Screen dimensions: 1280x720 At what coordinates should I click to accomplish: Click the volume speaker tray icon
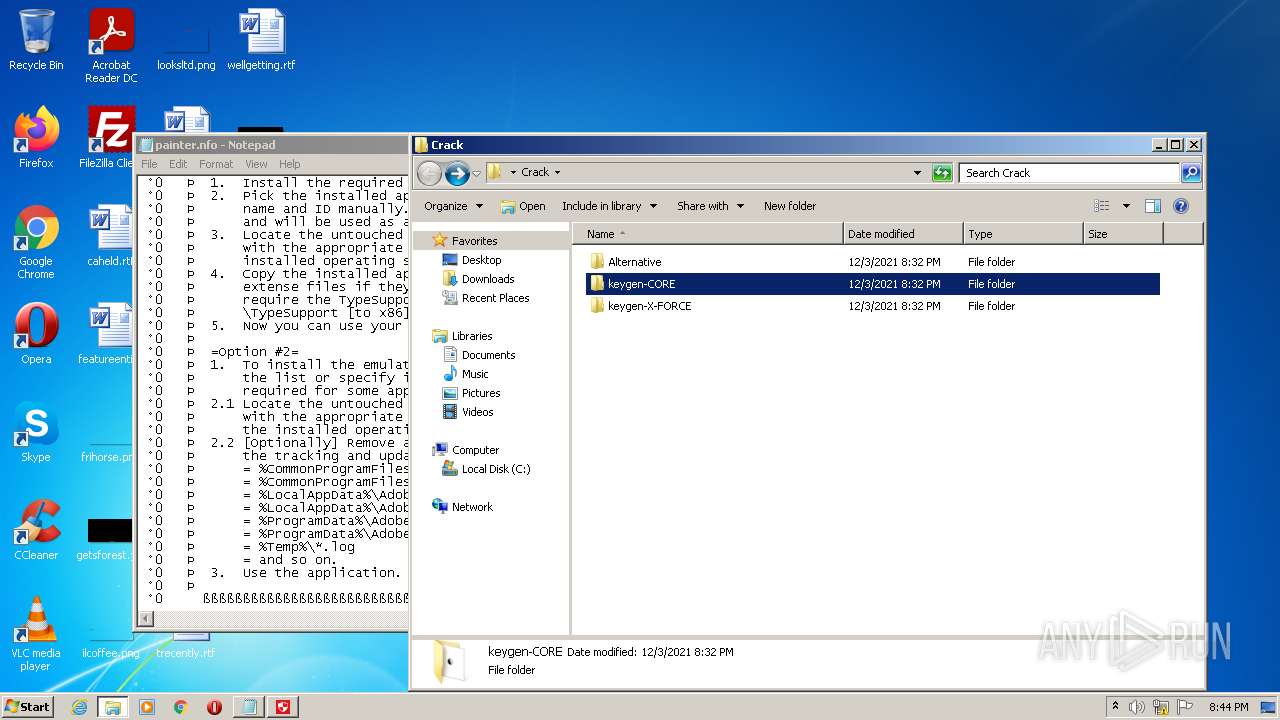tap(1137, 707)
